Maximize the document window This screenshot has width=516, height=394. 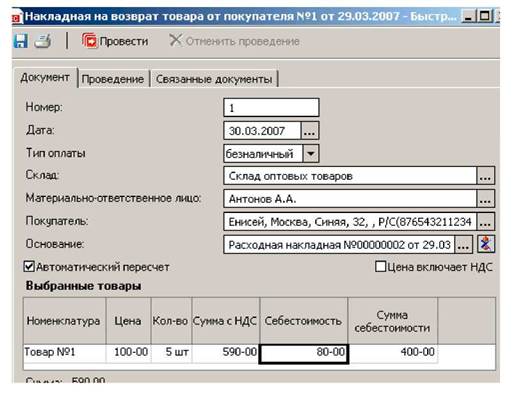click(x=485, y=16)
